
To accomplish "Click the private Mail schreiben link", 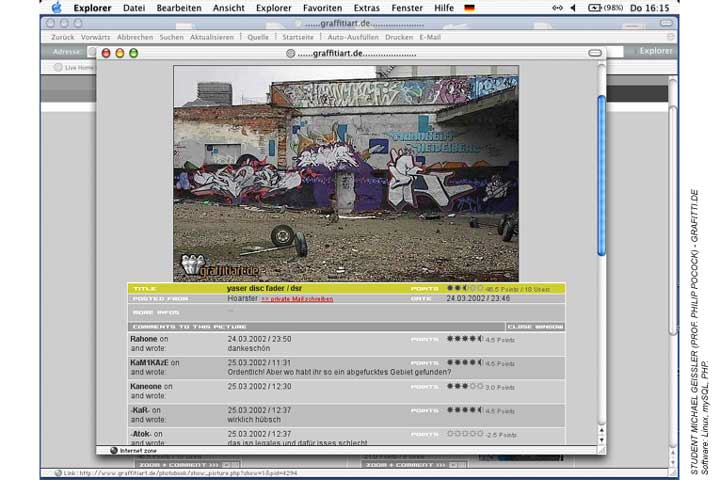I will (x=297, y=299).
